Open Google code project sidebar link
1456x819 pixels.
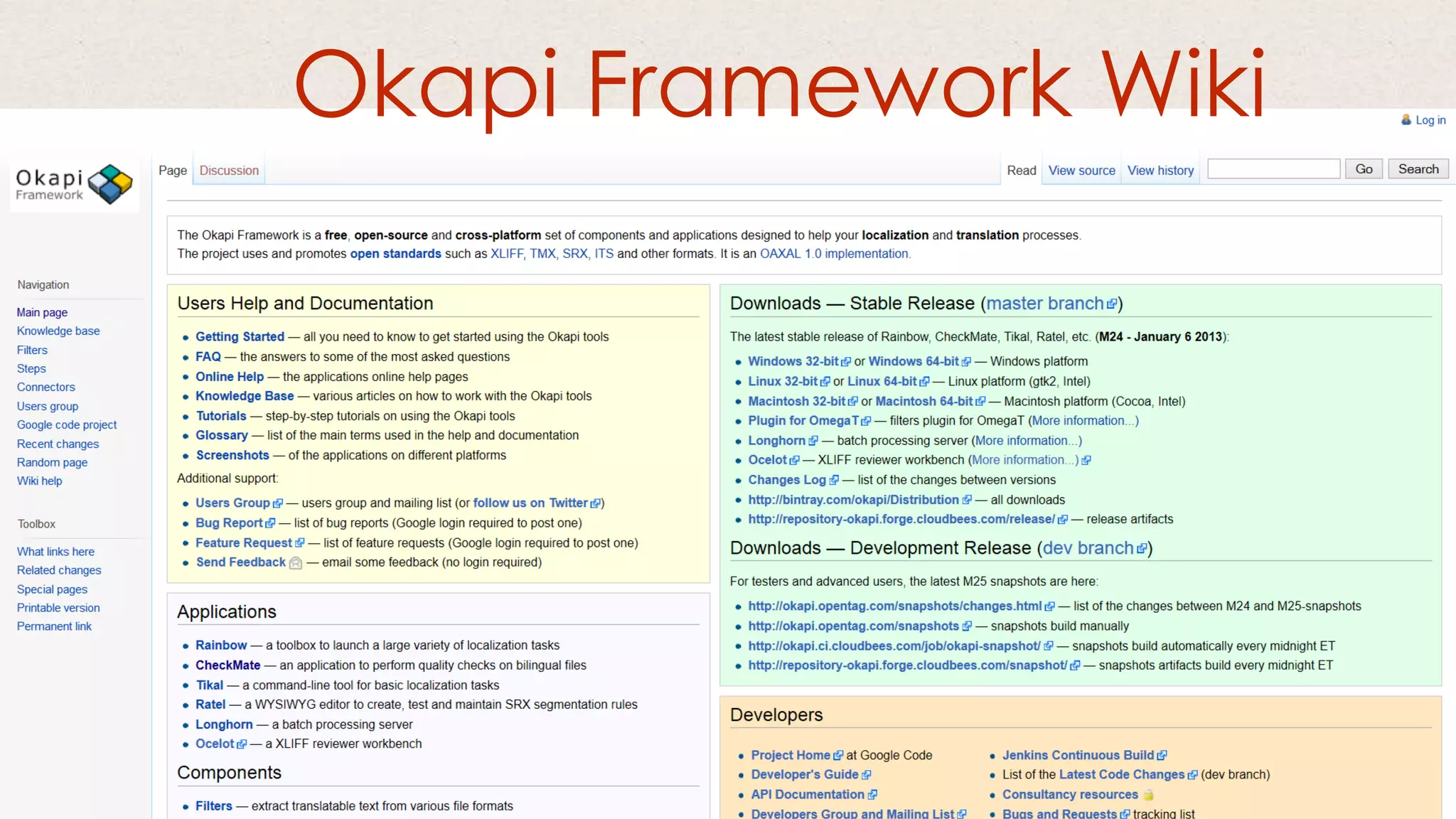67,424
